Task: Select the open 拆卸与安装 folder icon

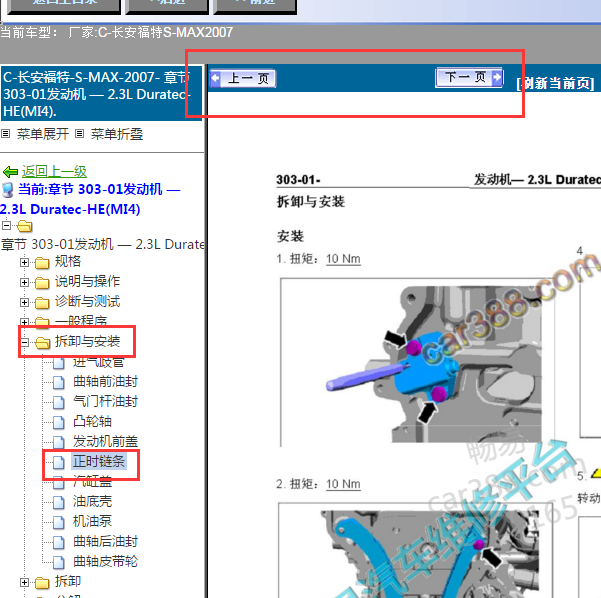Action: point(43,342)
